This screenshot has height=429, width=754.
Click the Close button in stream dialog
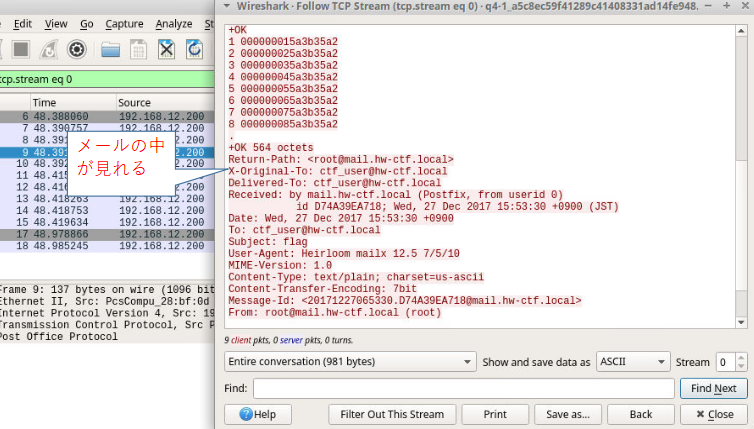[x=715, y=414]
